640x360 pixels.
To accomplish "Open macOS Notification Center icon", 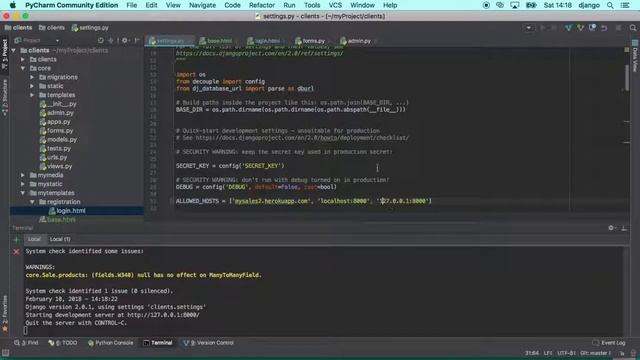I will [625, 5].
